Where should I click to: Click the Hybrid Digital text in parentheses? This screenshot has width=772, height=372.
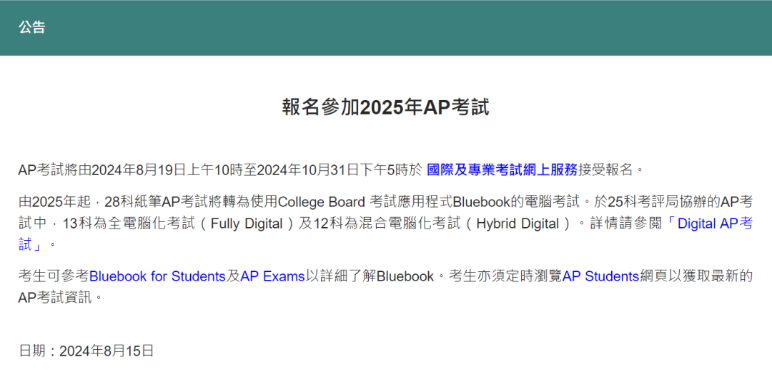[x=517, y=224]
